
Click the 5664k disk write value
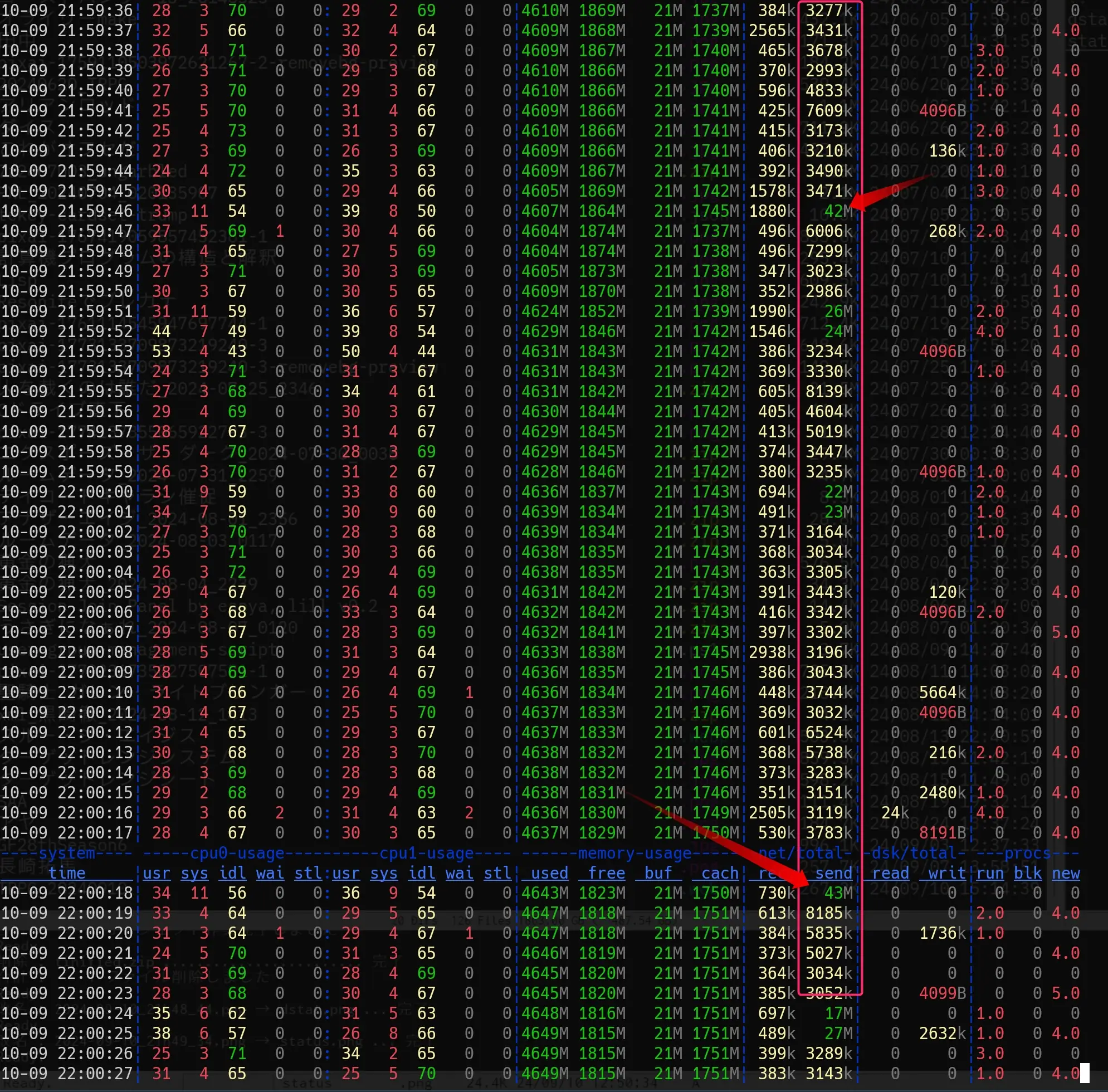942,692
